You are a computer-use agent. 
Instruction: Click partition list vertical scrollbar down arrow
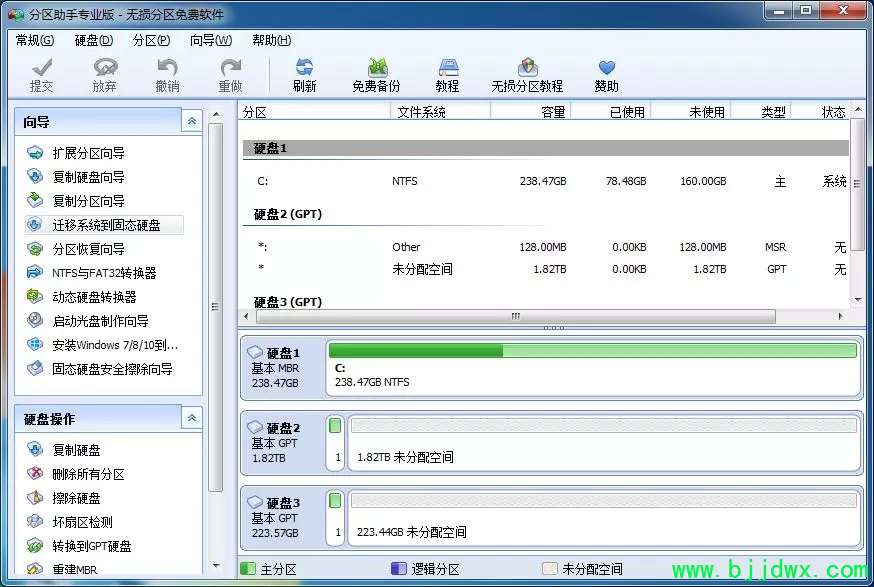coord(858,300)
